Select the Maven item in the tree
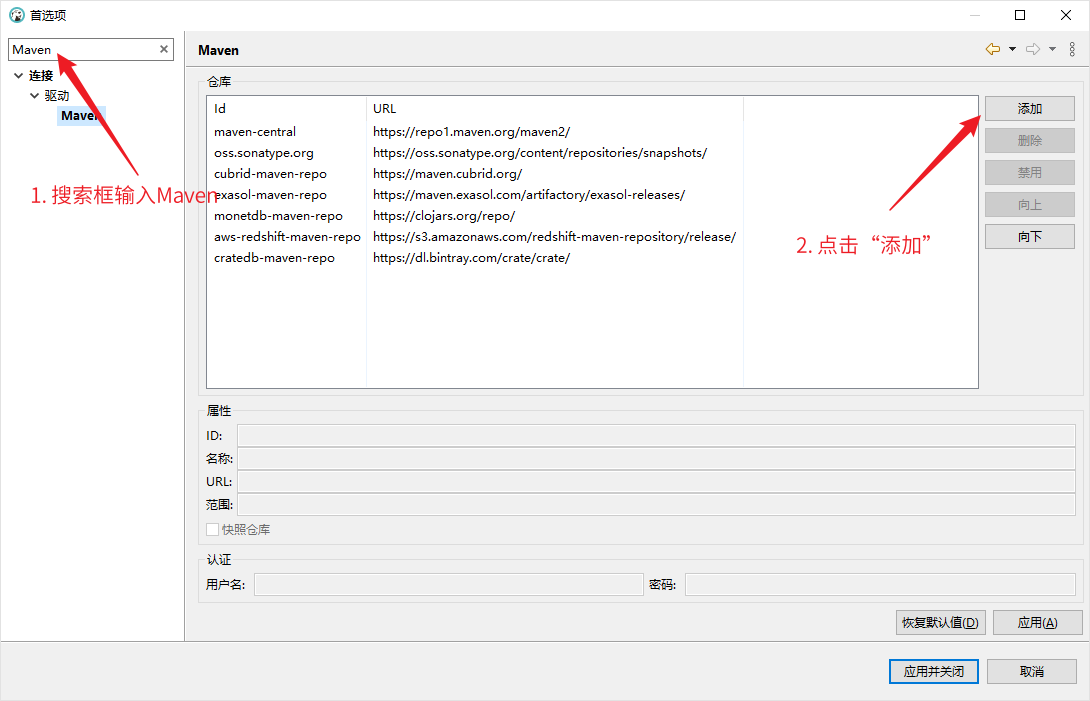Image resolution: width=1090 pixels, height=701 pixels. tap(80, 116)
